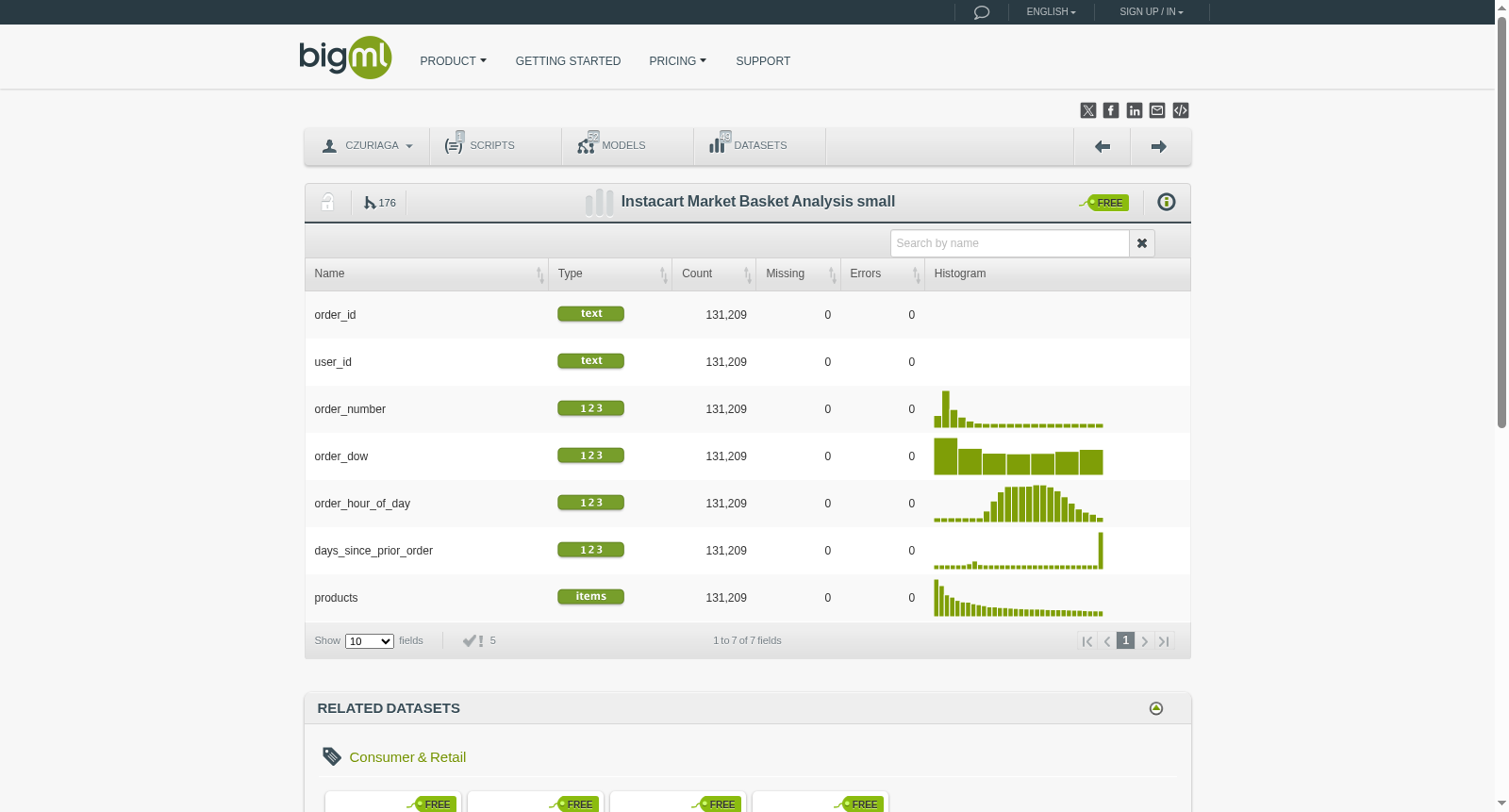Viewport: 1509px width, 812px height.
Task: Select the order_hour_of_day field name
Action: 362,504
